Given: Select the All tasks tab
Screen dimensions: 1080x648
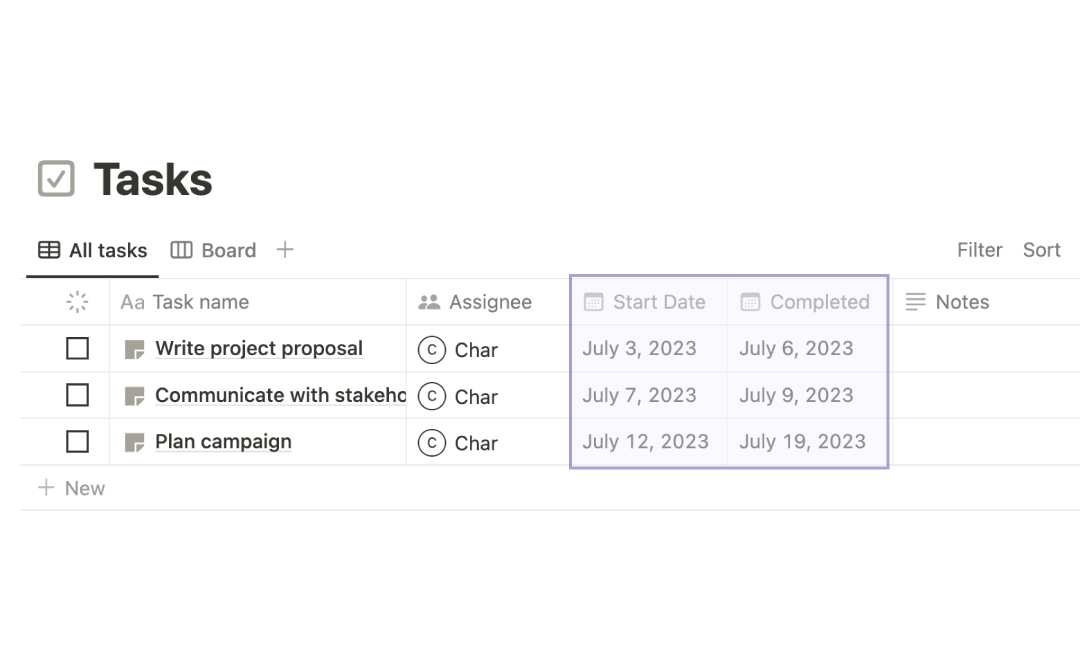Looking at the screenshot, I should tap(92, 250).
